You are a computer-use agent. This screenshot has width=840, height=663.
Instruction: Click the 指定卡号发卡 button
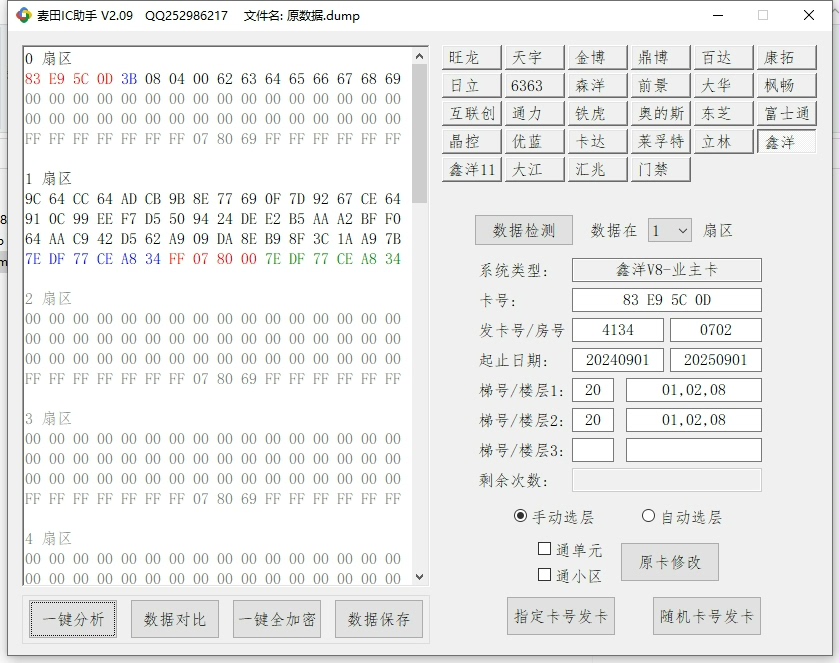[x=561, y=616]
